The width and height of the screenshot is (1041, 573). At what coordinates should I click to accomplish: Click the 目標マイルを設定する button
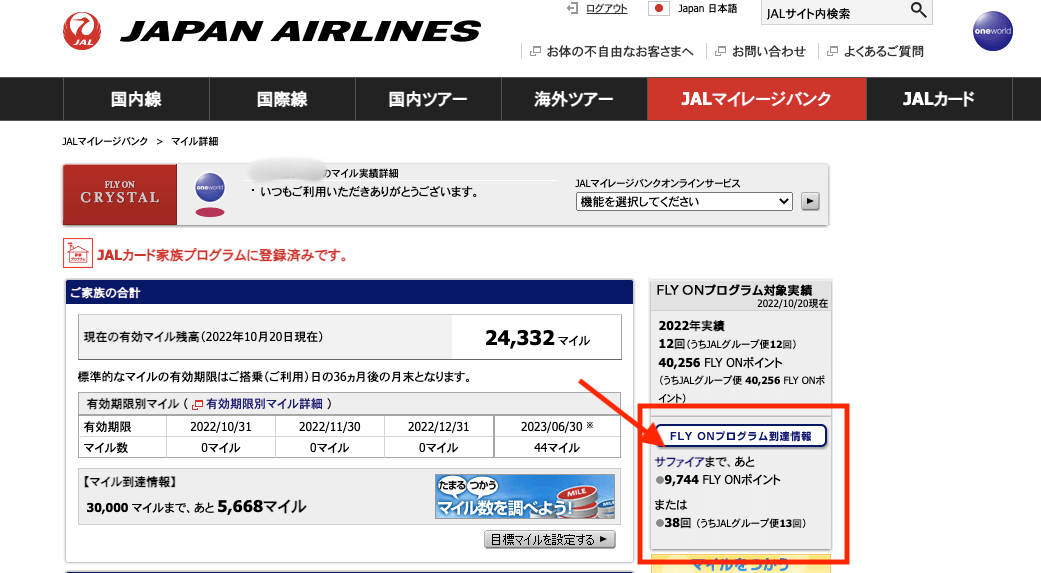point(550,540)
